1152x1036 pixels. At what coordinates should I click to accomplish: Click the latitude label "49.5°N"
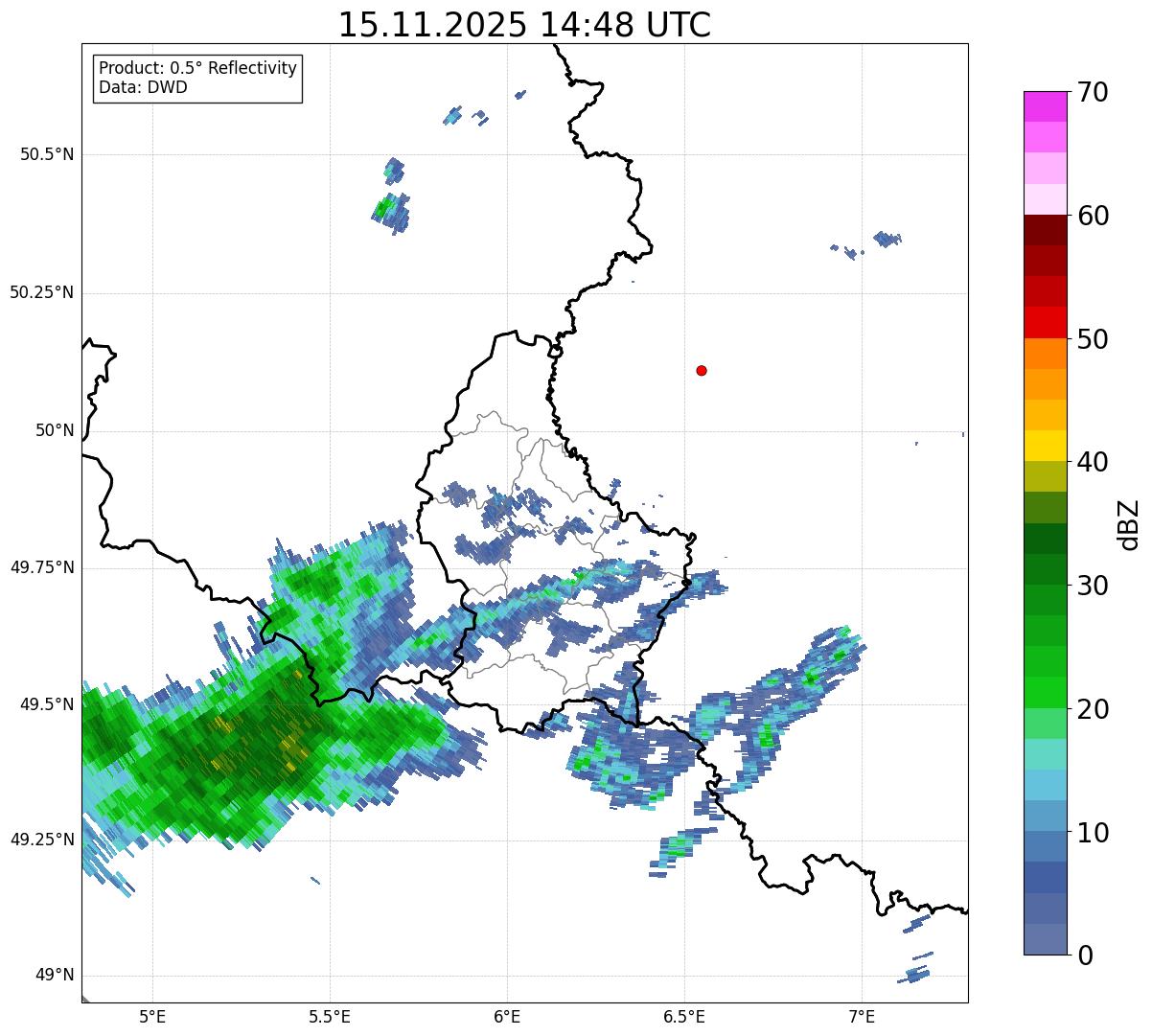pos(47,704)
